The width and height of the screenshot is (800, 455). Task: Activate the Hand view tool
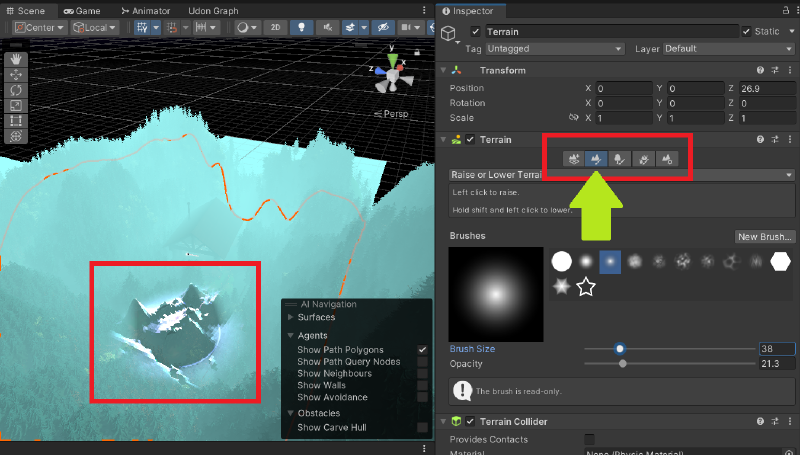tap(15, 59)
